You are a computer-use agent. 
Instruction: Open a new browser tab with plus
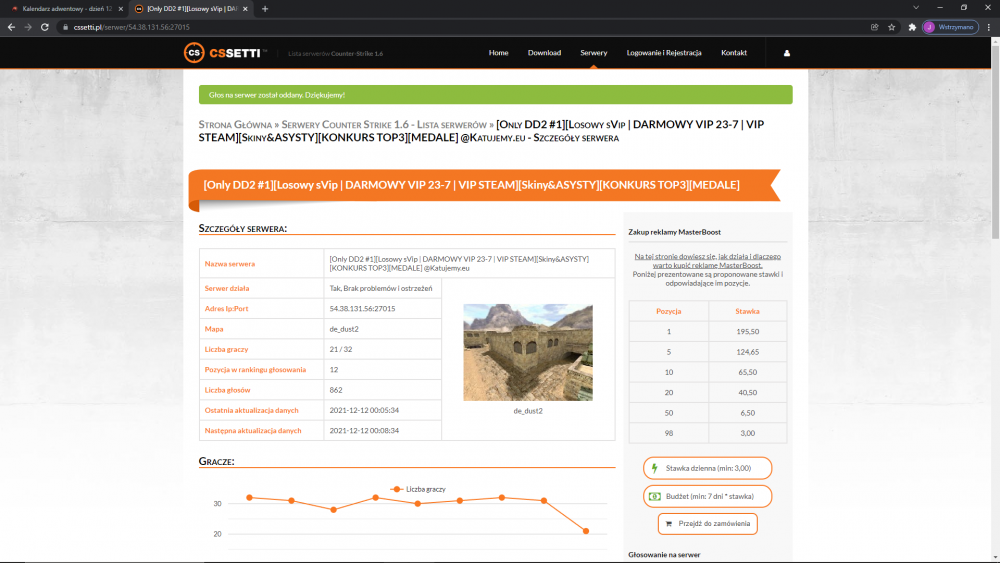pos(265,9)
